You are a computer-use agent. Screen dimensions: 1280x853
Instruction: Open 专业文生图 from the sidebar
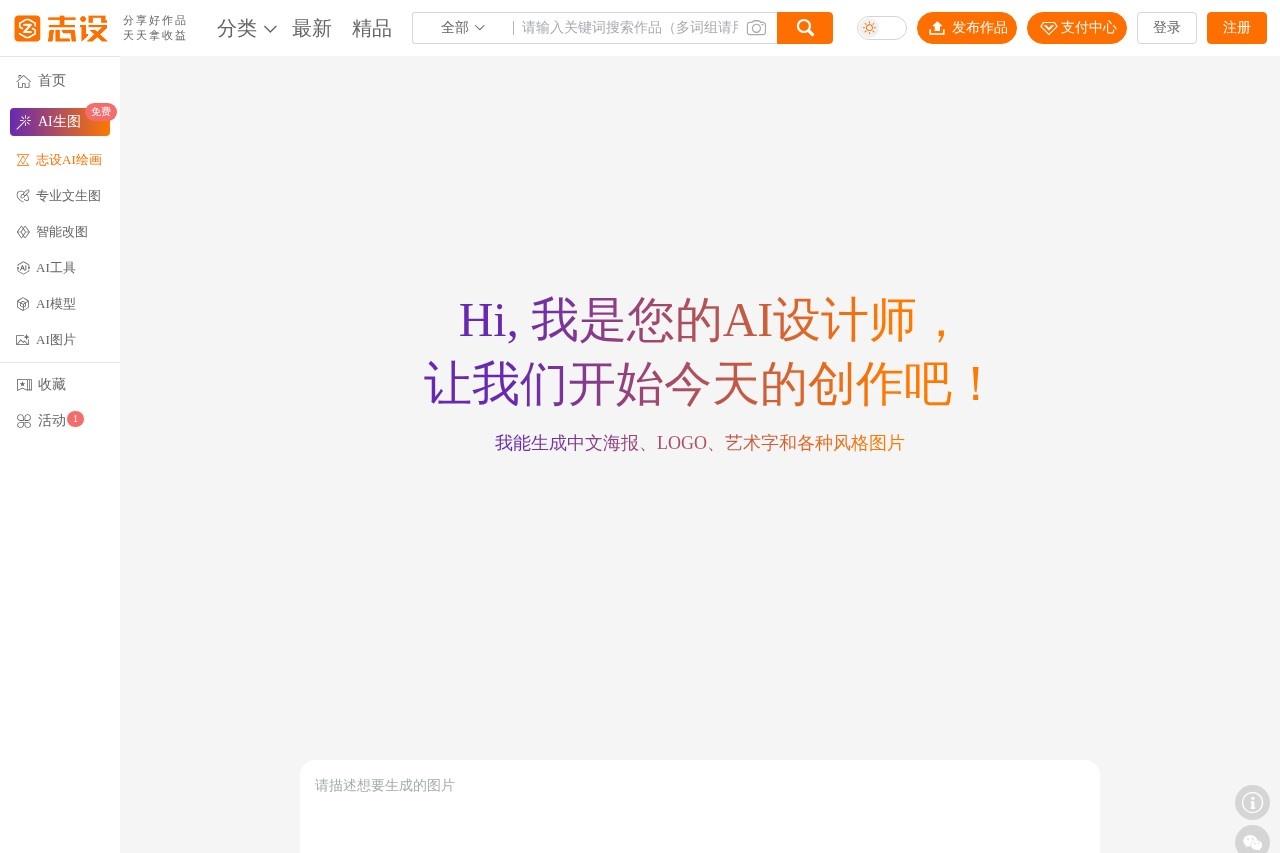(x=68, y=196)
